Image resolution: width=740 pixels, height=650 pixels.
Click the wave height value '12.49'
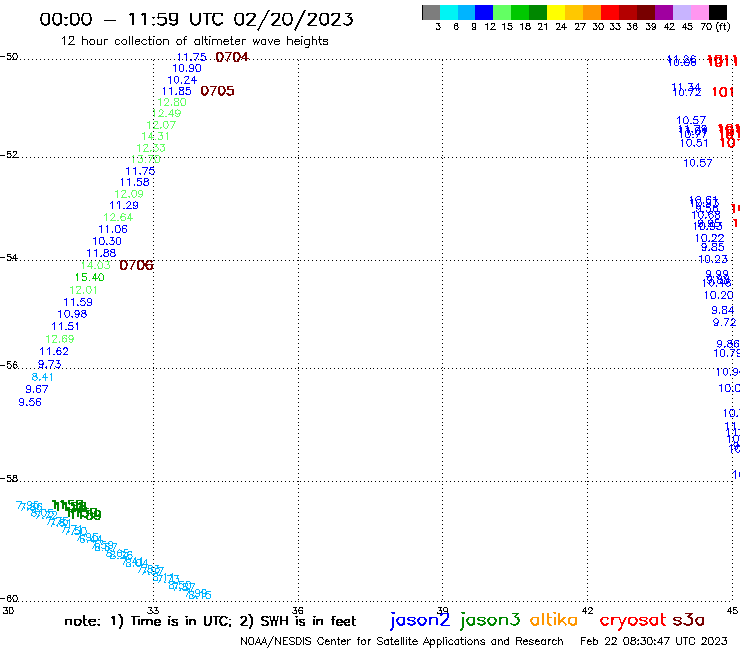pyautogui.click(x=167, y=113)
